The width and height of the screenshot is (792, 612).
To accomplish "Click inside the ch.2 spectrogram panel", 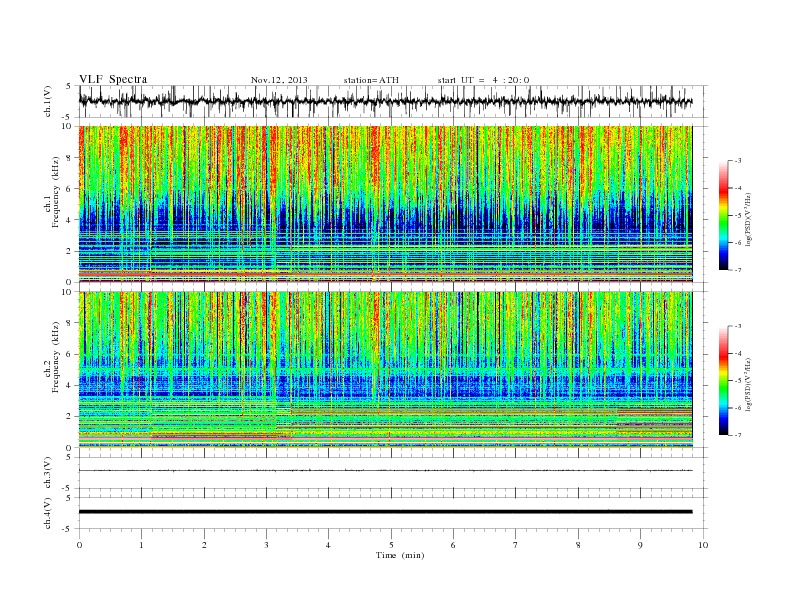I will click(385, 369).
